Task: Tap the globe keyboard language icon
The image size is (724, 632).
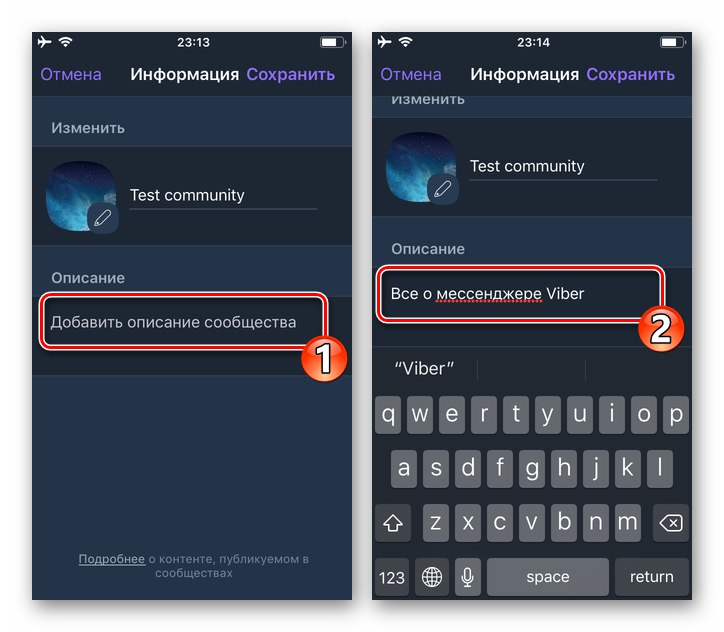Action: click(432, 577)
